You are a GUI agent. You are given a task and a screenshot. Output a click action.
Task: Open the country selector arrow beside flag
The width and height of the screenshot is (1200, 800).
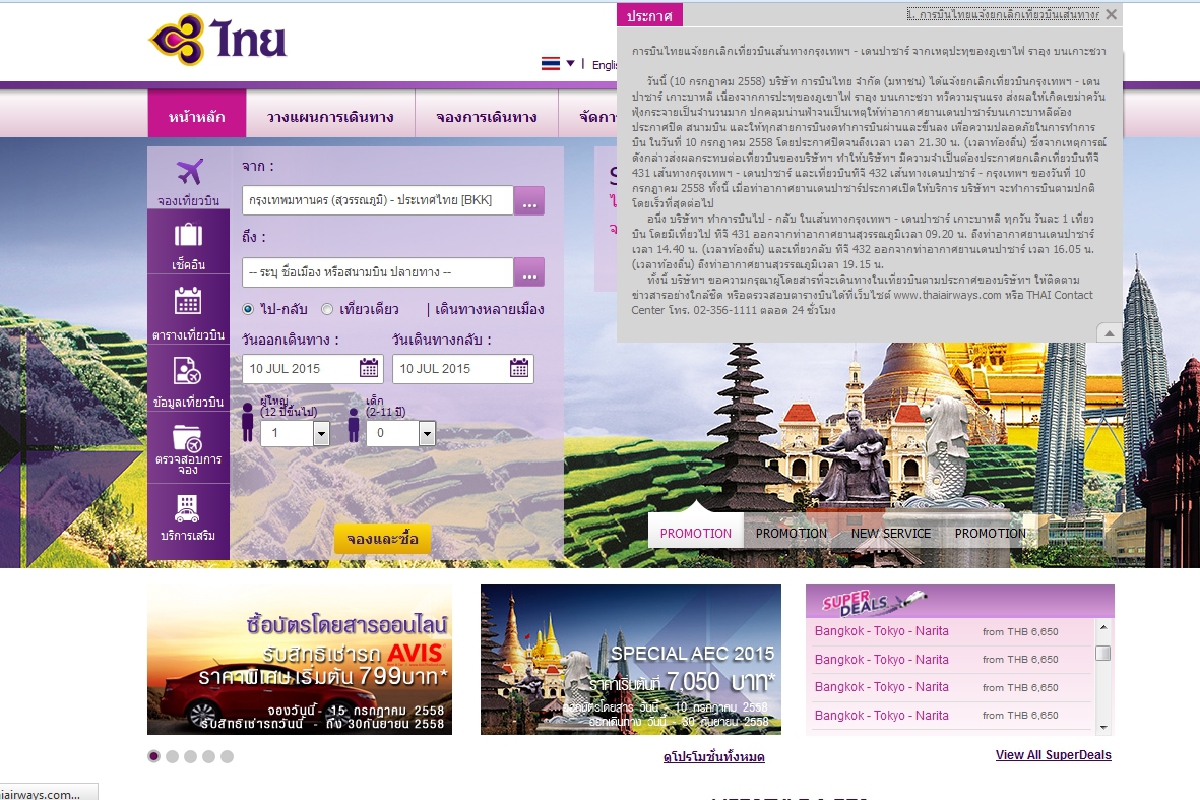571,63
